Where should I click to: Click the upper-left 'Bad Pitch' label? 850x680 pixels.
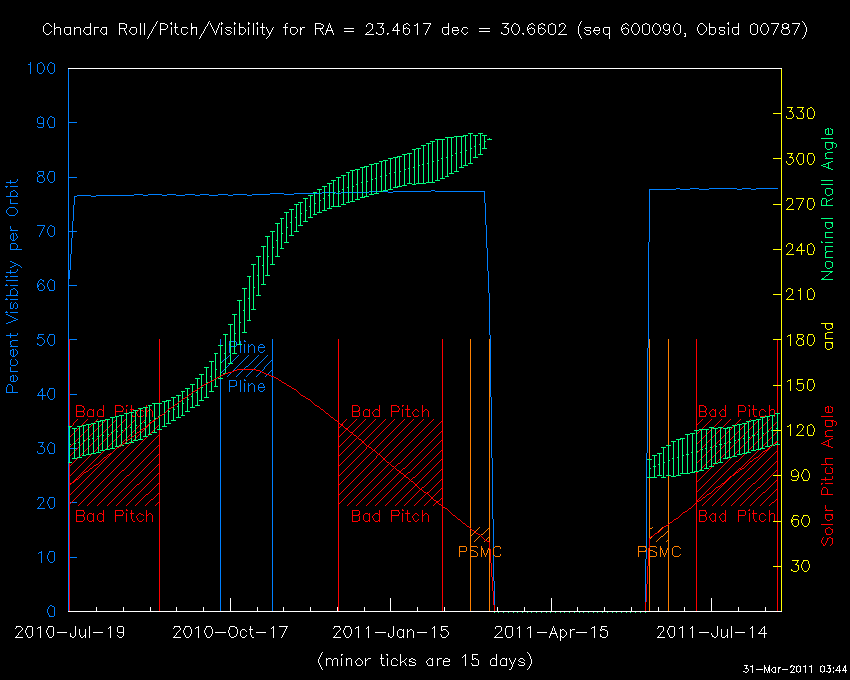pos(115,412)
